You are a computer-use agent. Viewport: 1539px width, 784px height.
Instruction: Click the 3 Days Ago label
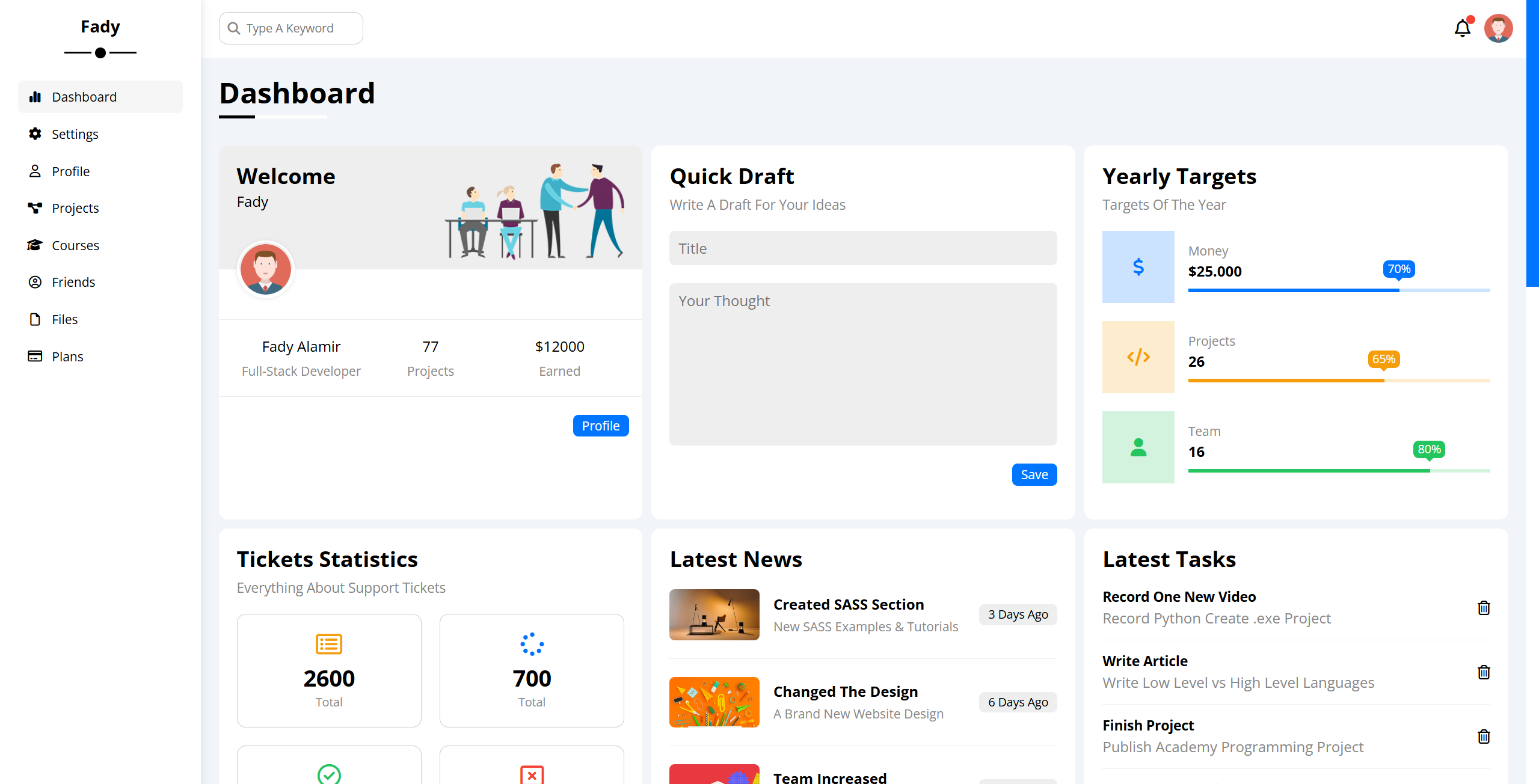[1018, 614]
